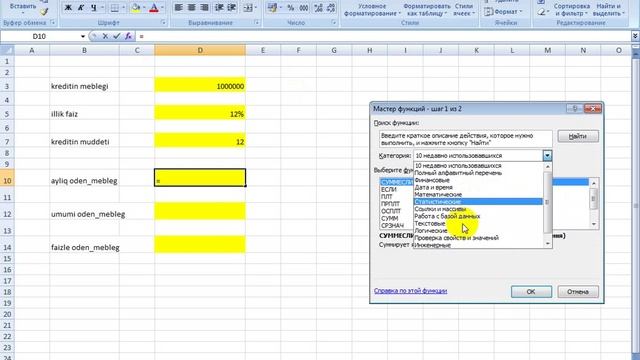The height and width of the screenshot is (360, 640).
Task: Select ЕСЛИ in the function list
Action: coord(389,189)
